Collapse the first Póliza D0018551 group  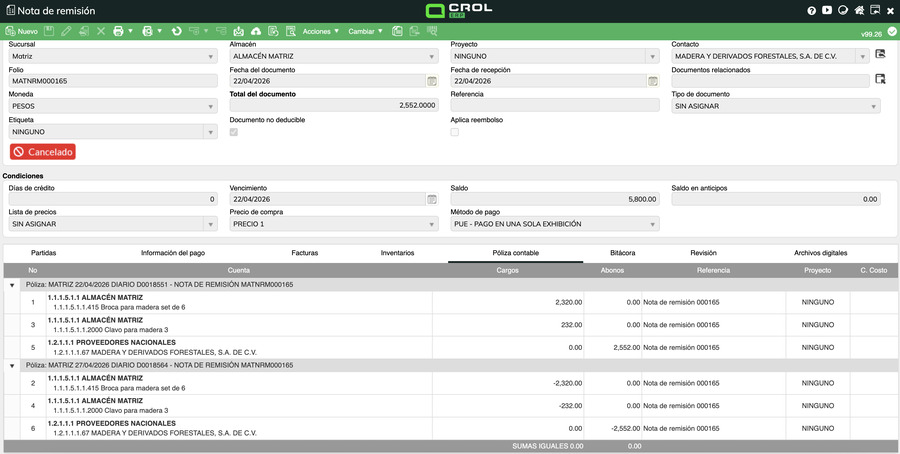pyautogui.click(x=12, y=285)
